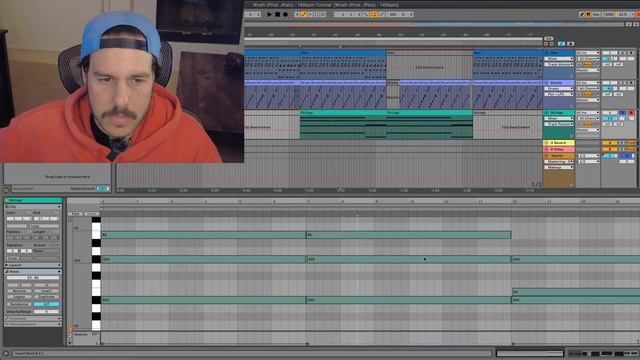640x360 pixels.
Task: Toggle Bass track Solo button
Action: pyautogui.click(x=622, y=53)
